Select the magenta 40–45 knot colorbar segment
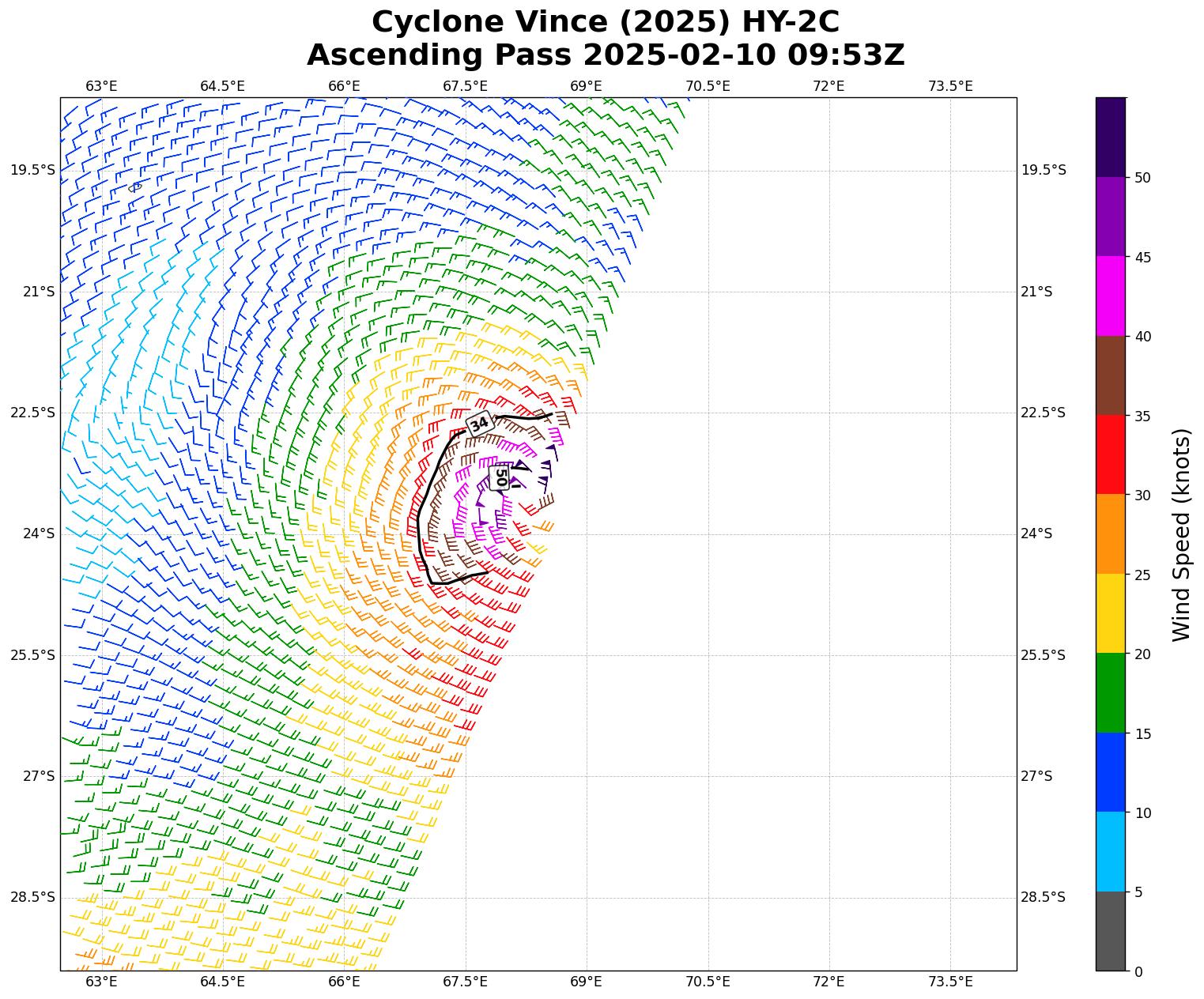Image resolution: width=1204 pixels, height=999 pixels. tap(1110, 296)
